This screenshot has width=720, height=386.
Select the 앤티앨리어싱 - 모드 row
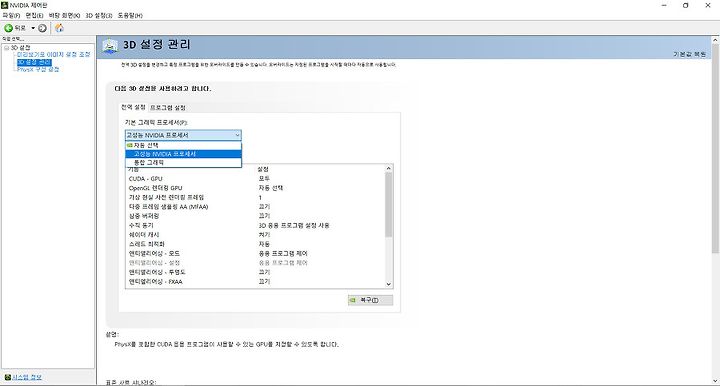pos(255,254)
